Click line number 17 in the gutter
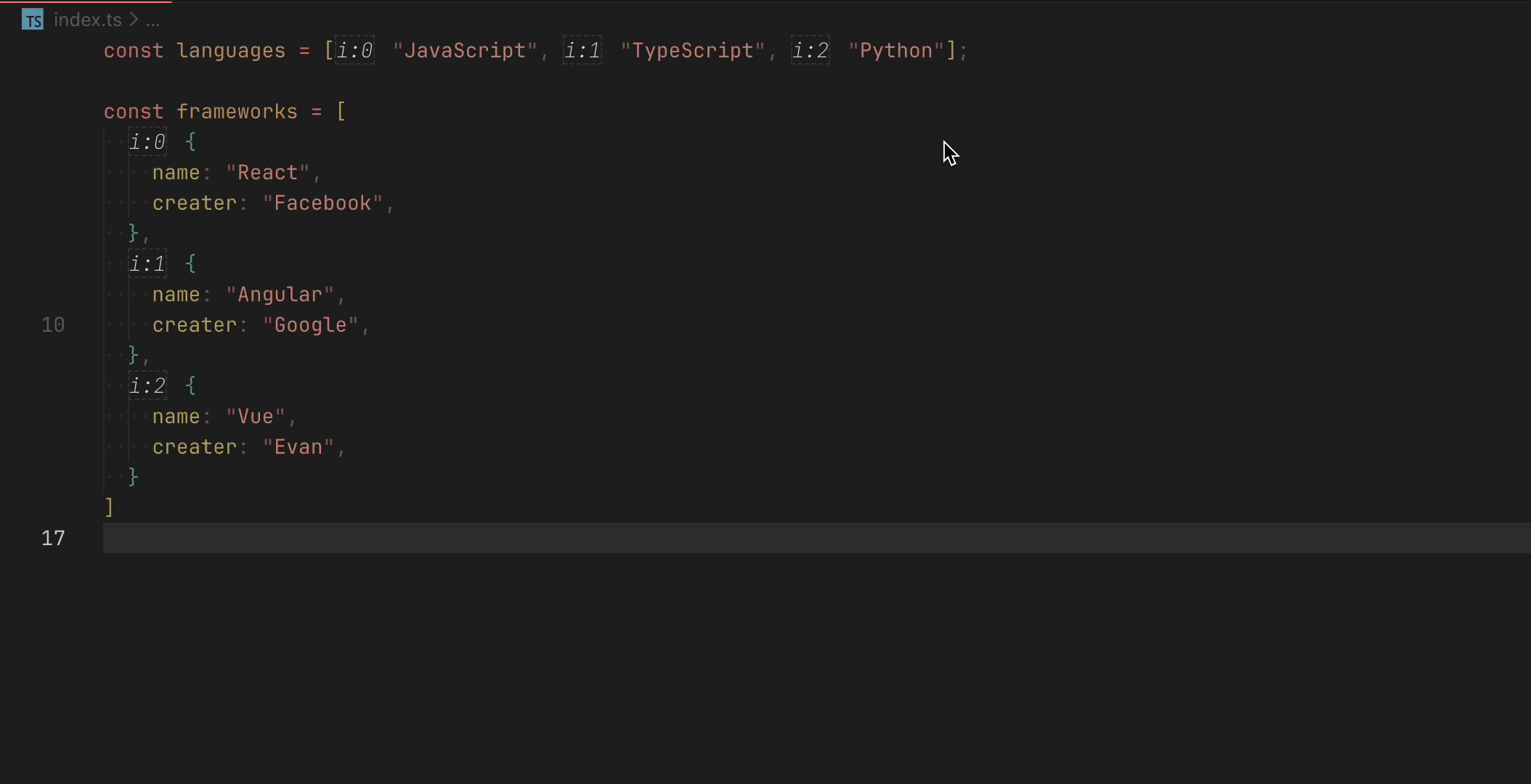The image size is (1531, 784). tap(53, 538)
